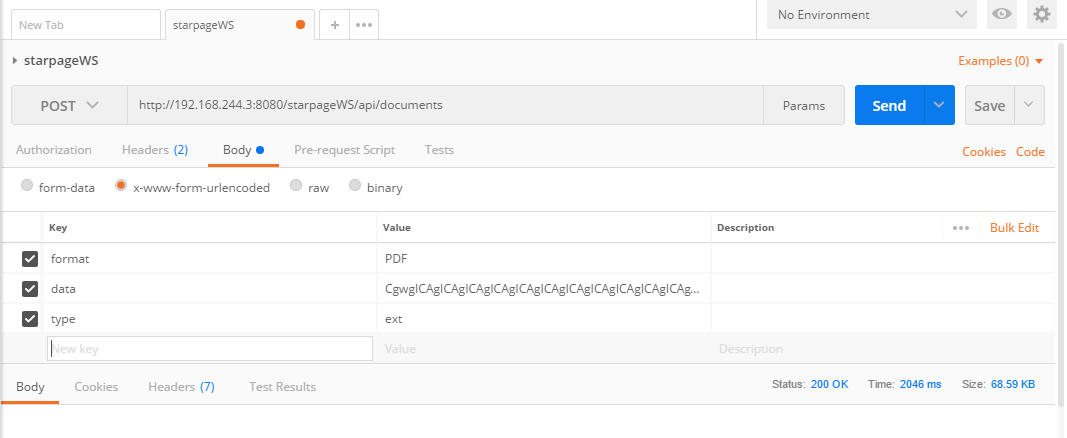Open manage environments gear icon

(x=1042, y=14)
